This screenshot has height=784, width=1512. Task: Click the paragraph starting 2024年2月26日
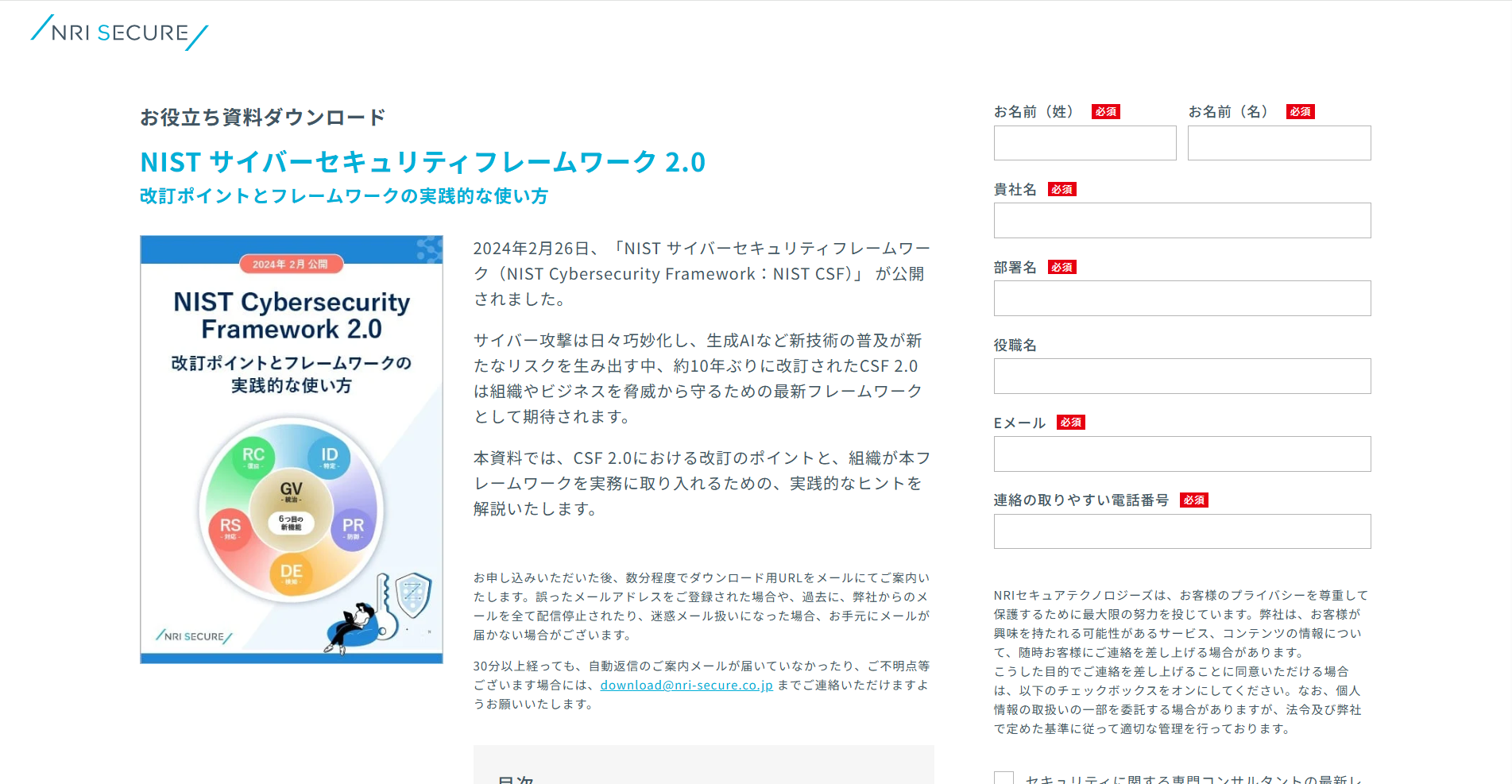click(702, 273)
